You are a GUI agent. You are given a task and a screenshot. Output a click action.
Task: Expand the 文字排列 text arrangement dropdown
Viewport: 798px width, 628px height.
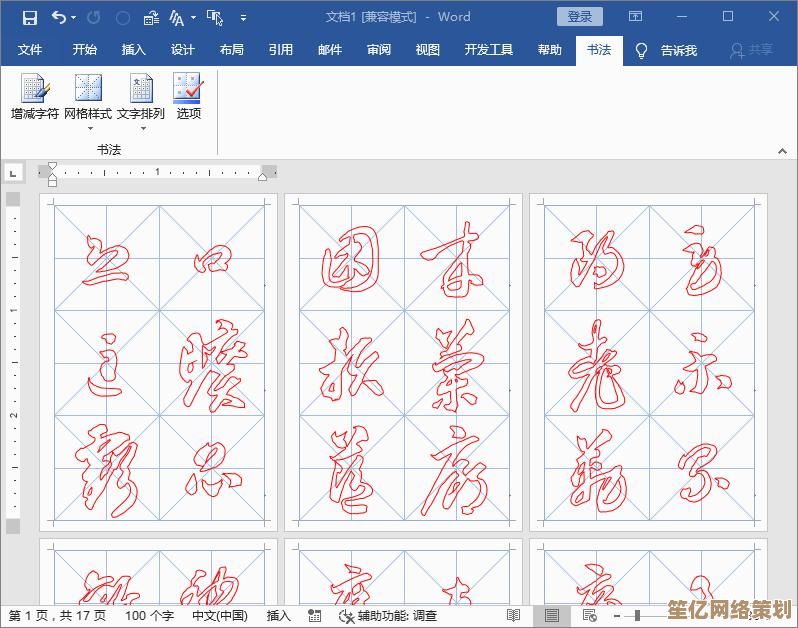point(141,127)
